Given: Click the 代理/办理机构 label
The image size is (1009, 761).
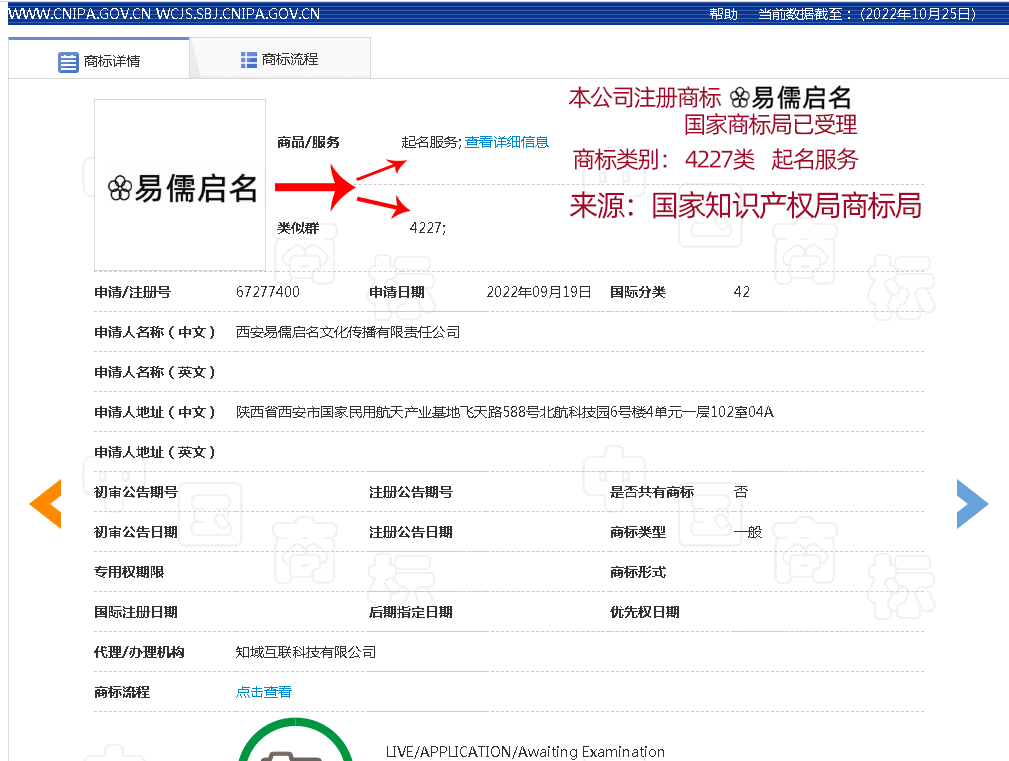Looking at the screenshot, I should 139,652.
